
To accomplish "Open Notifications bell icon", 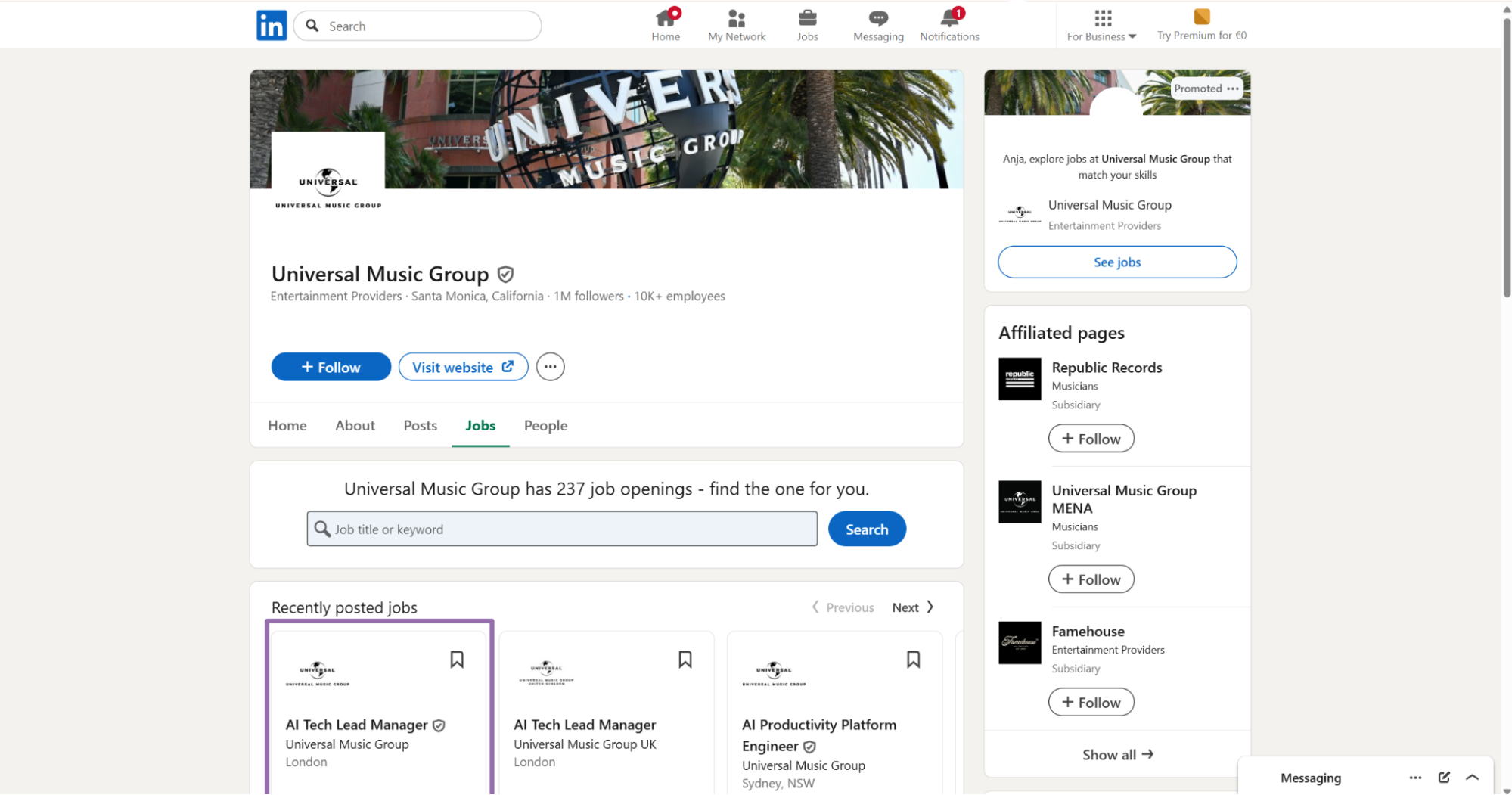I will pyautogui.click(x=949, y=26).
